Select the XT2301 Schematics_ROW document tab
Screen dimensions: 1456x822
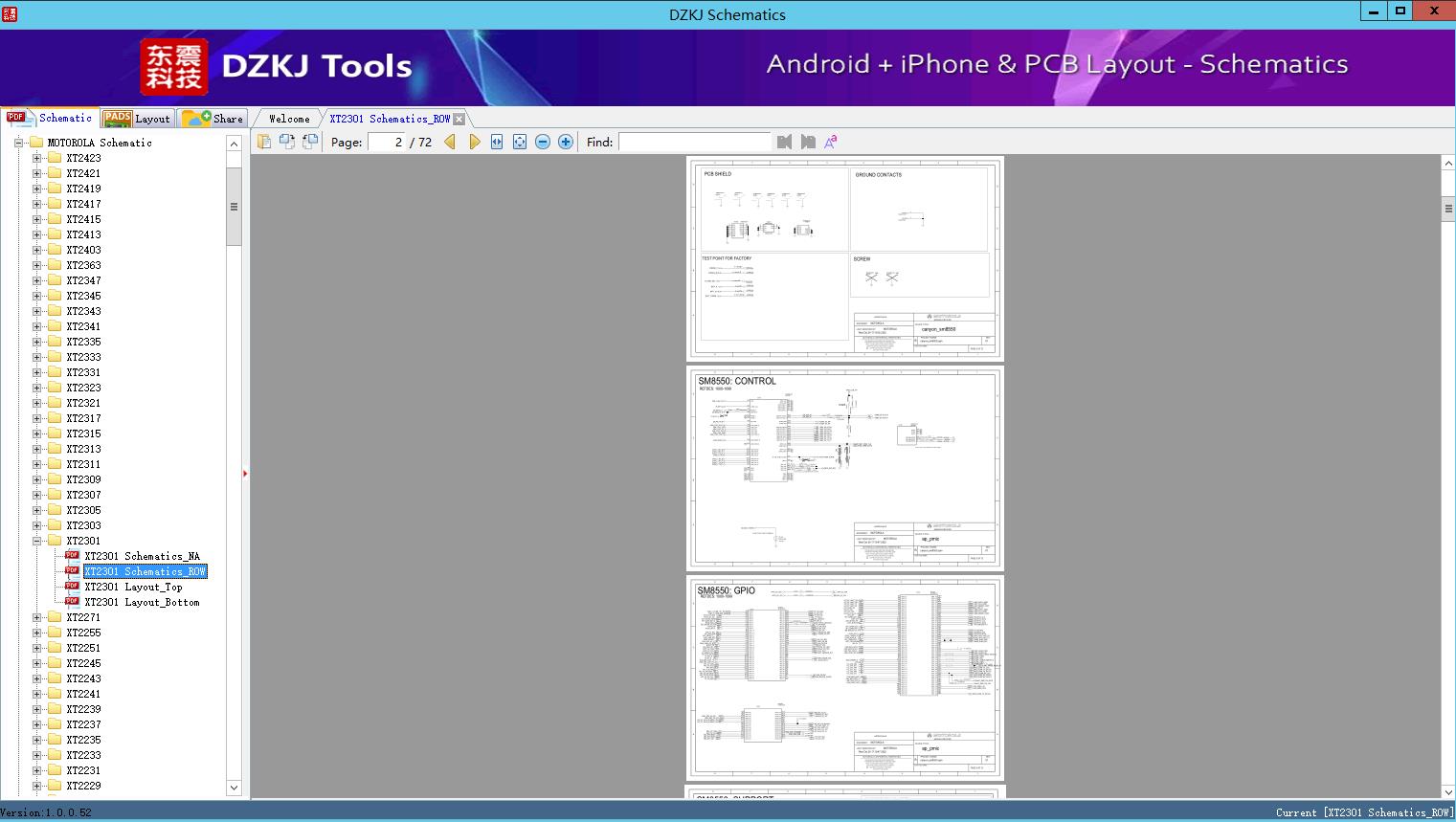[x=390, y=119]
